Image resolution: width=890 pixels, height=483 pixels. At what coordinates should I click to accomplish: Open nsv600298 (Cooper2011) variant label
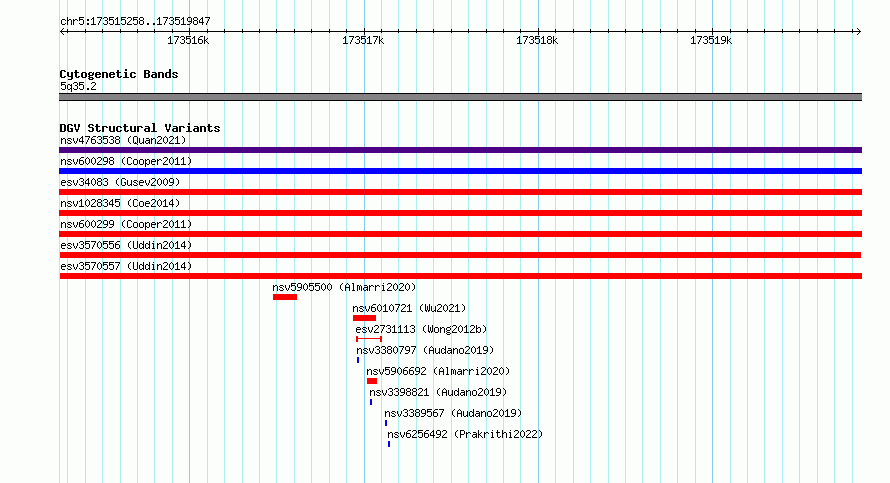tap(126, 161)
